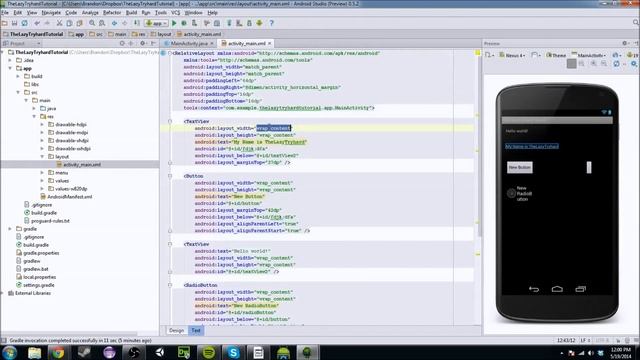640x360 pixels.
Task: Open the app run configuration dropdown
Action: coord(156,23)
